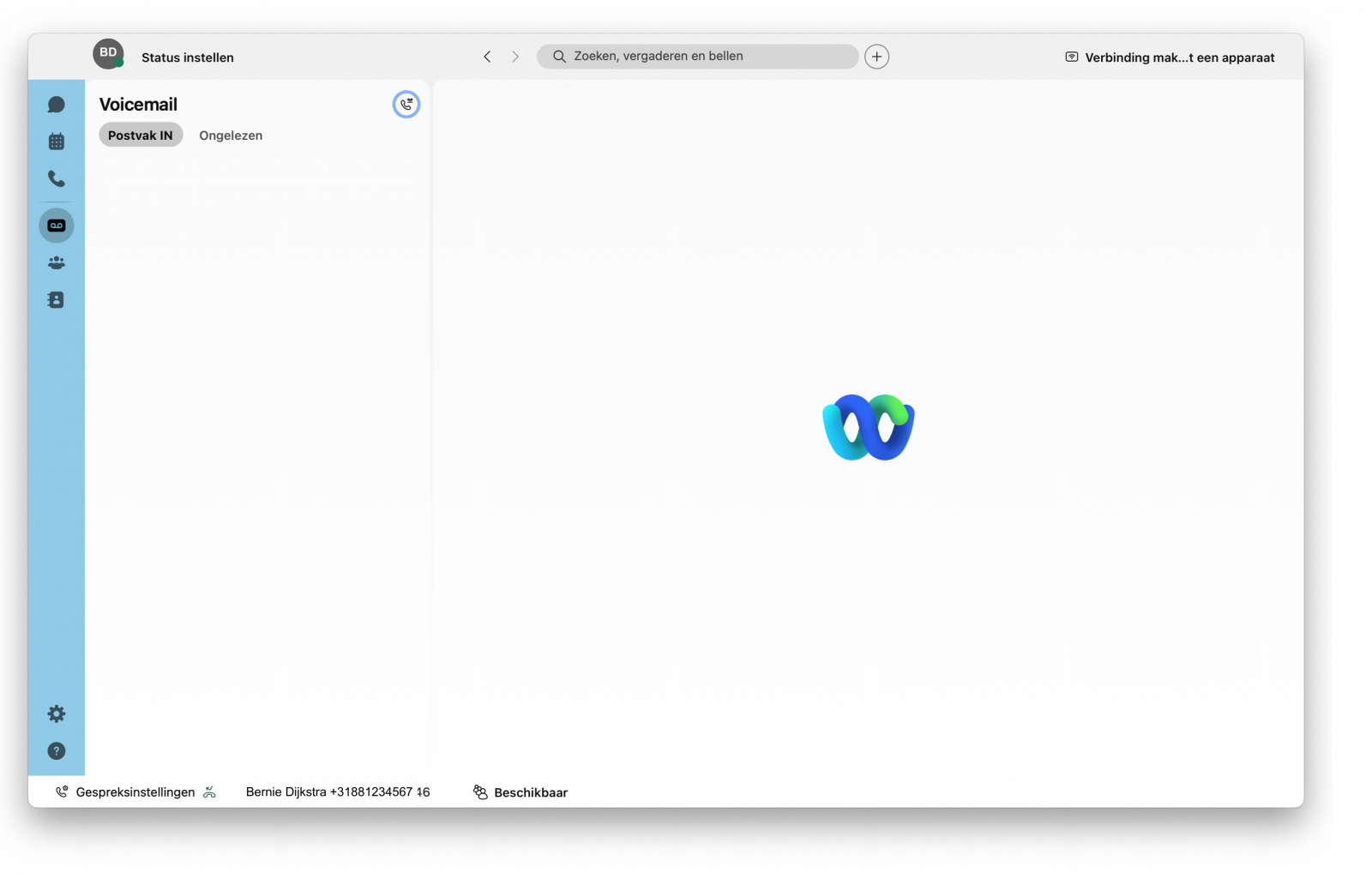Open the Help question mark icon
The height and width of the screenshot is (873, 1372).
tap(57, 751)
